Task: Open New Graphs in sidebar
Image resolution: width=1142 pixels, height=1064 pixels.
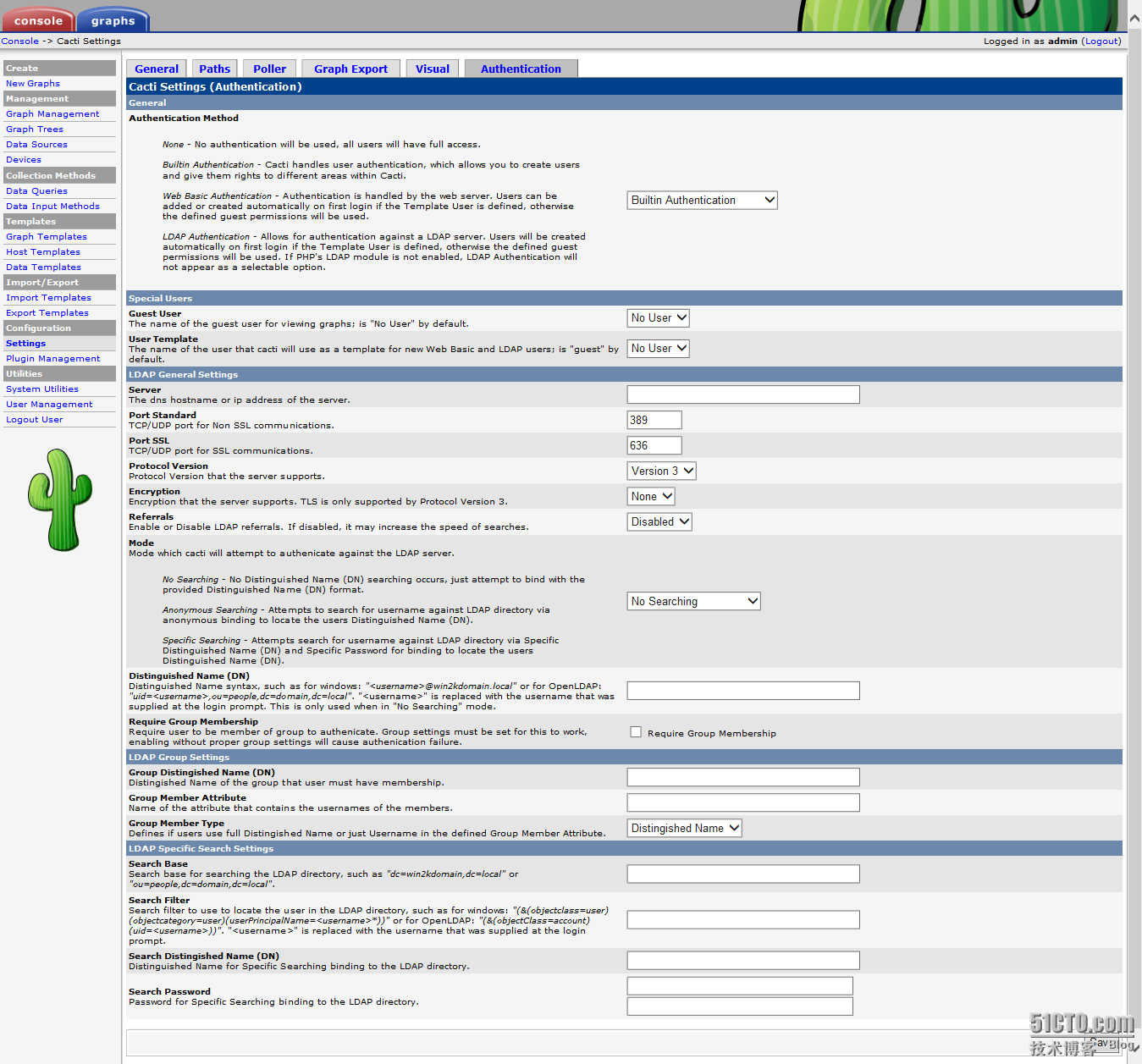Action: pos(33,83)
